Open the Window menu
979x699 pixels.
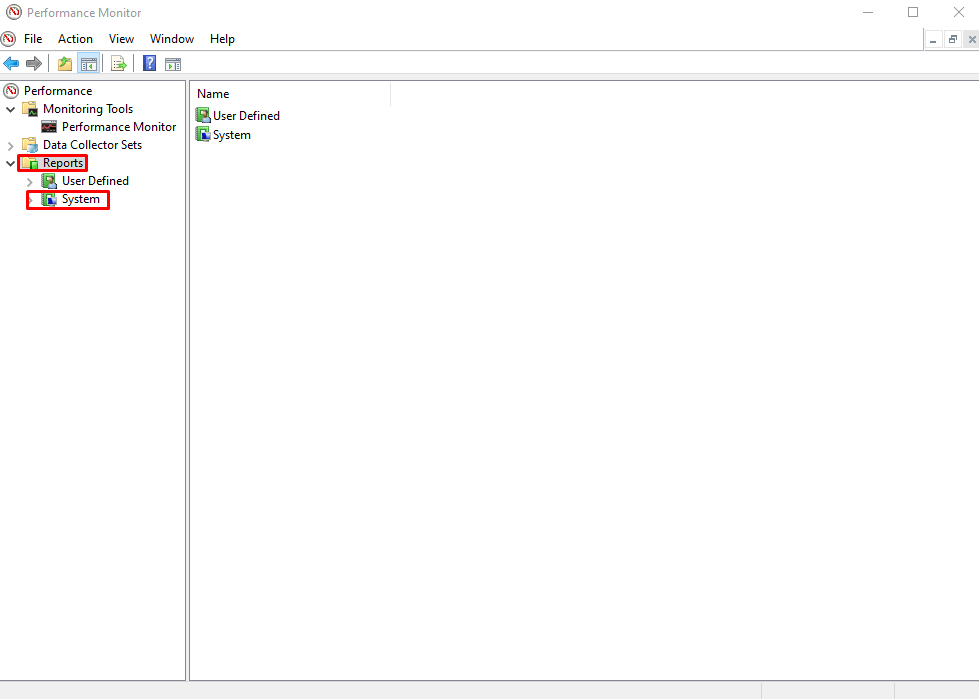171,38
